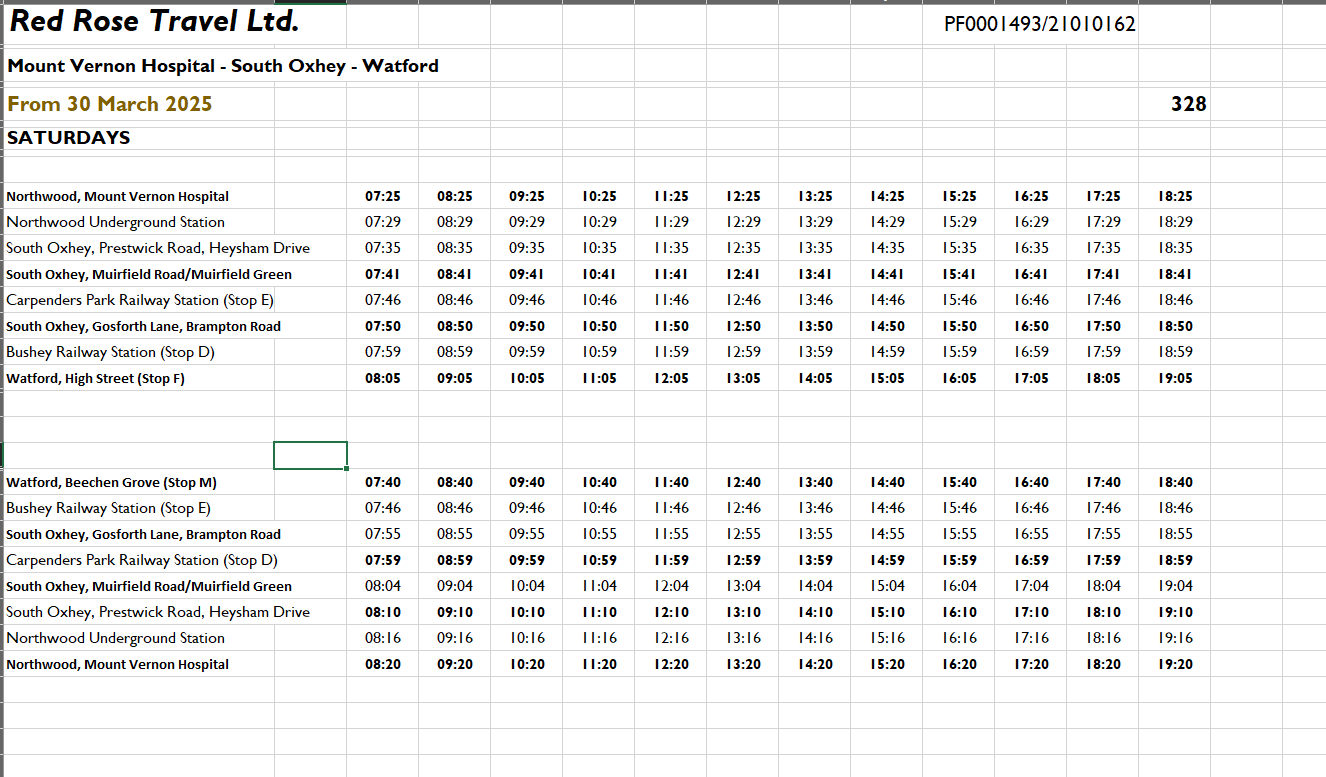Click the From 30 March 2025 cell

point(110,104)
